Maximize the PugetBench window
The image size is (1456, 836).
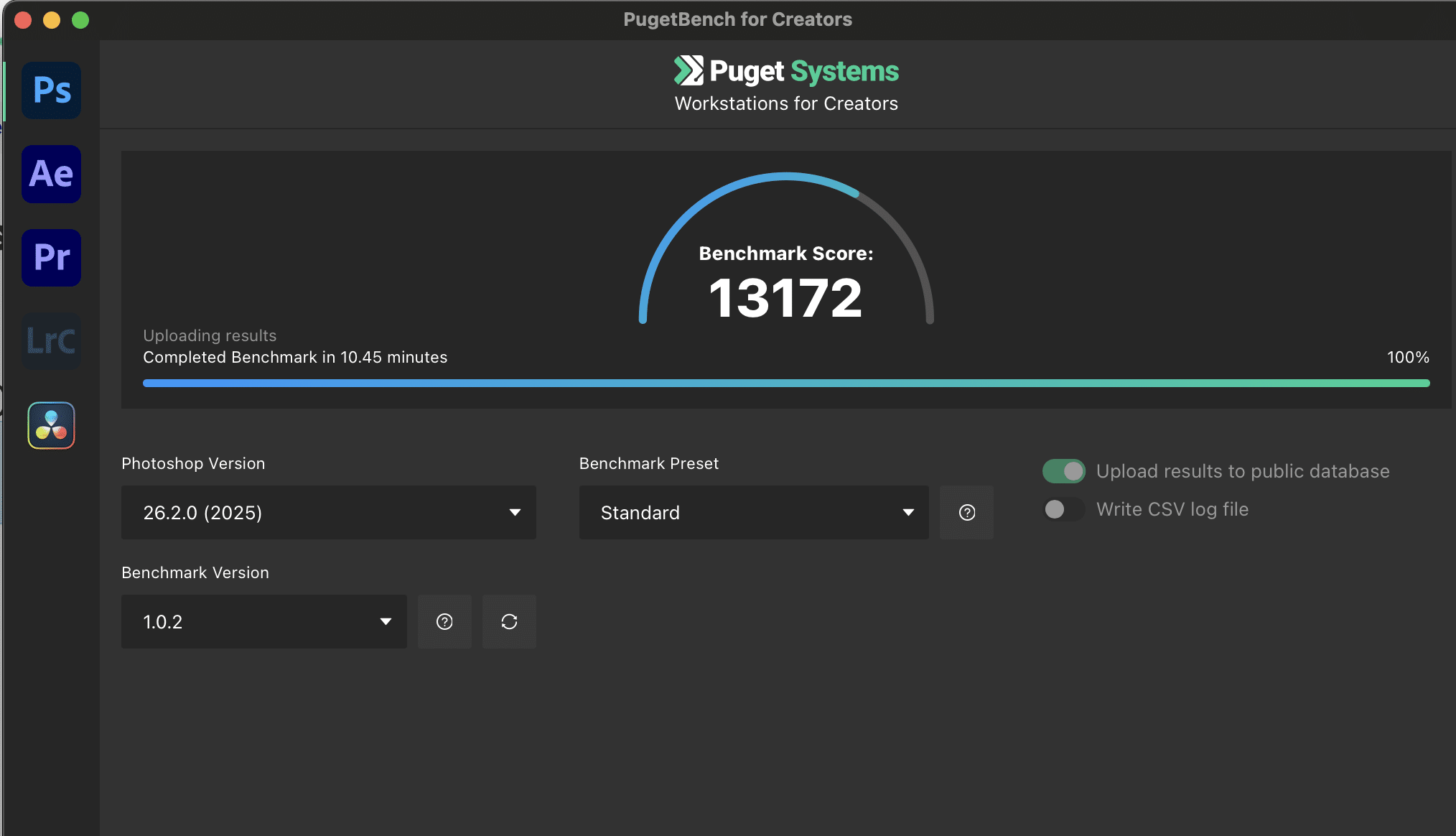(x=80, y=20)
